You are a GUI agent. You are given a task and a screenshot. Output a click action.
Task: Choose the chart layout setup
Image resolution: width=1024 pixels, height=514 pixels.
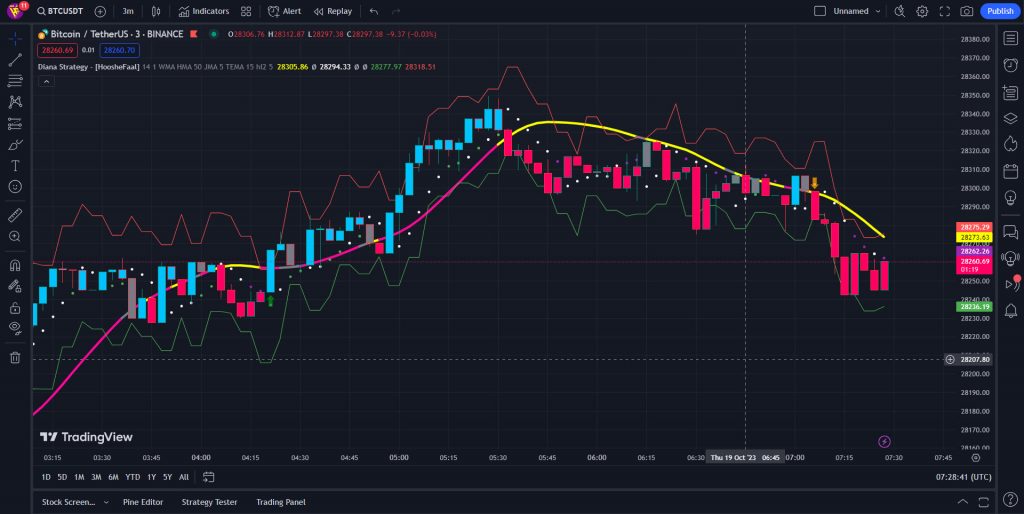(820, 11)
